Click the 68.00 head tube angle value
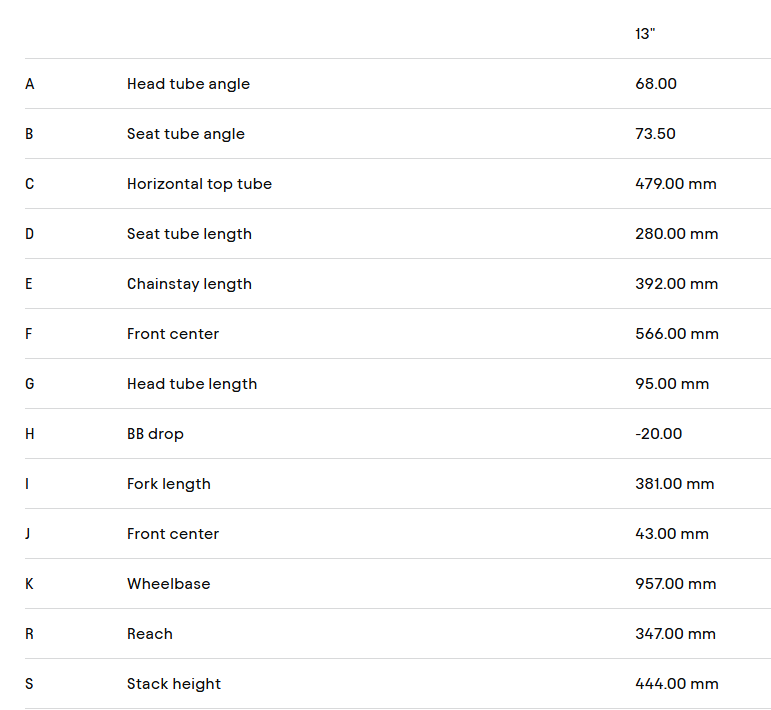 click(656, 84)
